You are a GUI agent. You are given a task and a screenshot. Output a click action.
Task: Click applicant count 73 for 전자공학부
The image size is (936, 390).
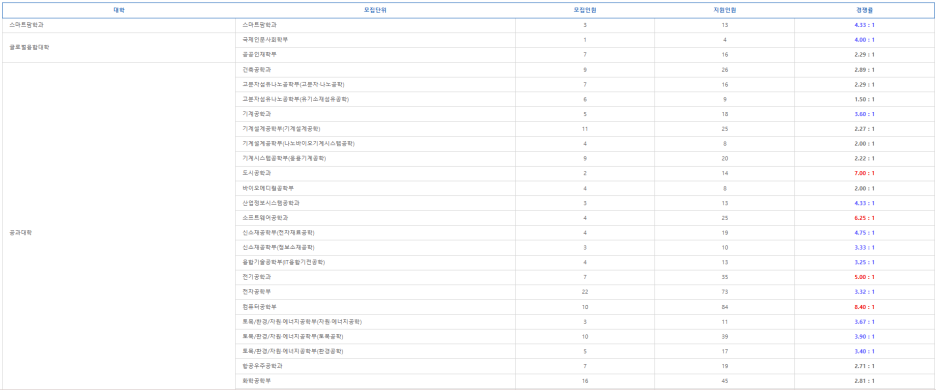click(x=725, y=292)
